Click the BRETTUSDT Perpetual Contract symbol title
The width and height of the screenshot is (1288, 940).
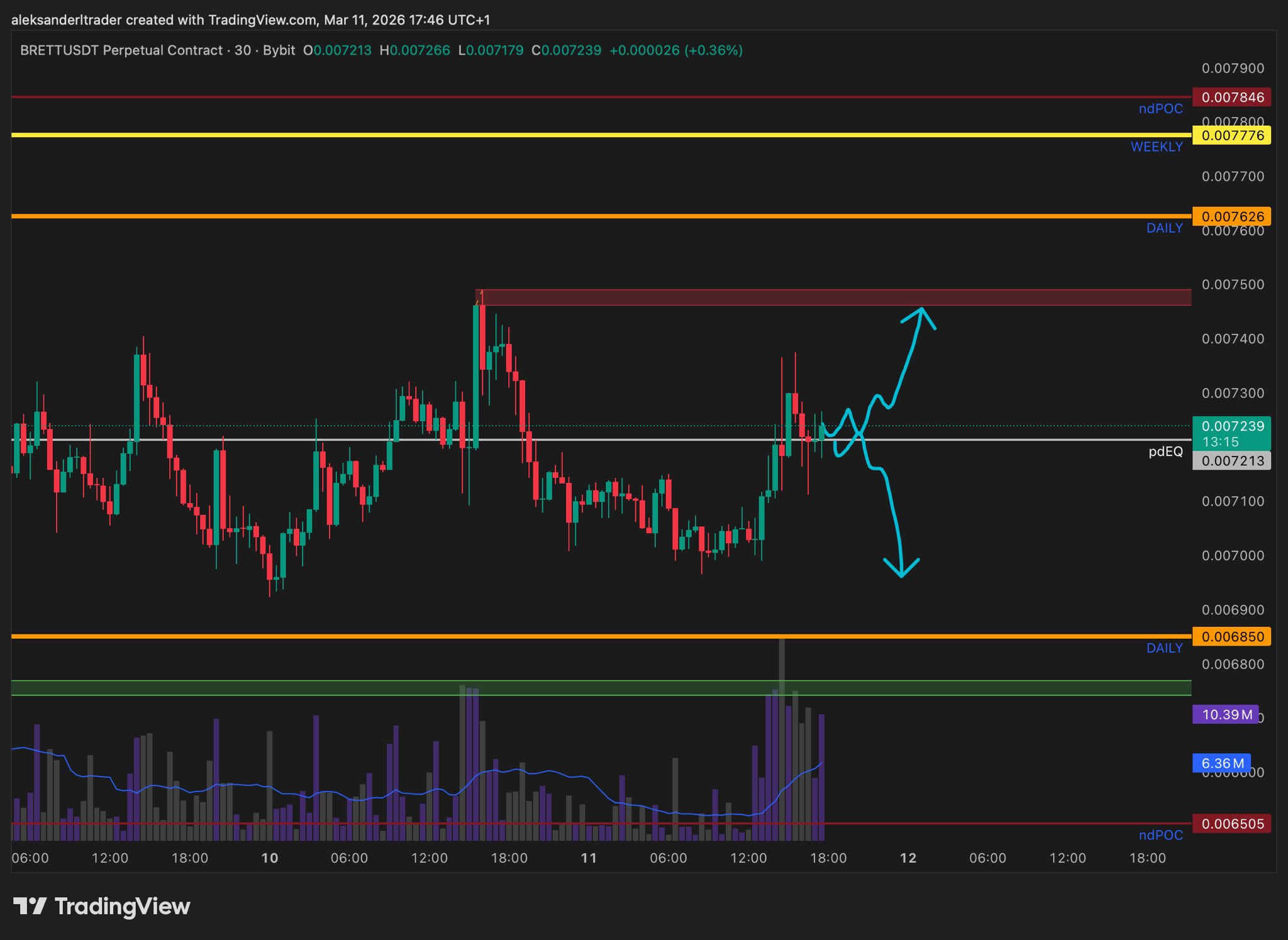(121, 50)
